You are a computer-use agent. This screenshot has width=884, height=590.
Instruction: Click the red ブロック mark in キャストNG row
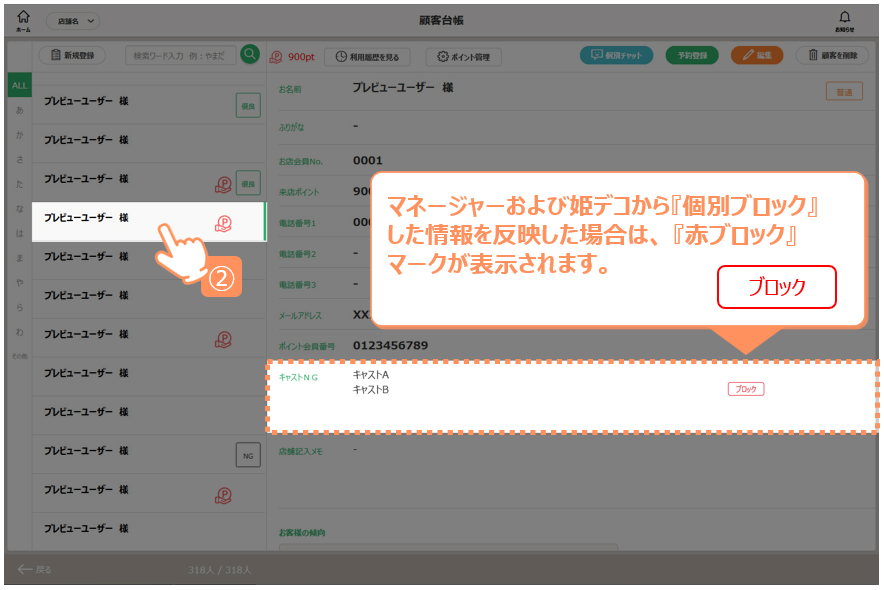[x=745, y=389]
